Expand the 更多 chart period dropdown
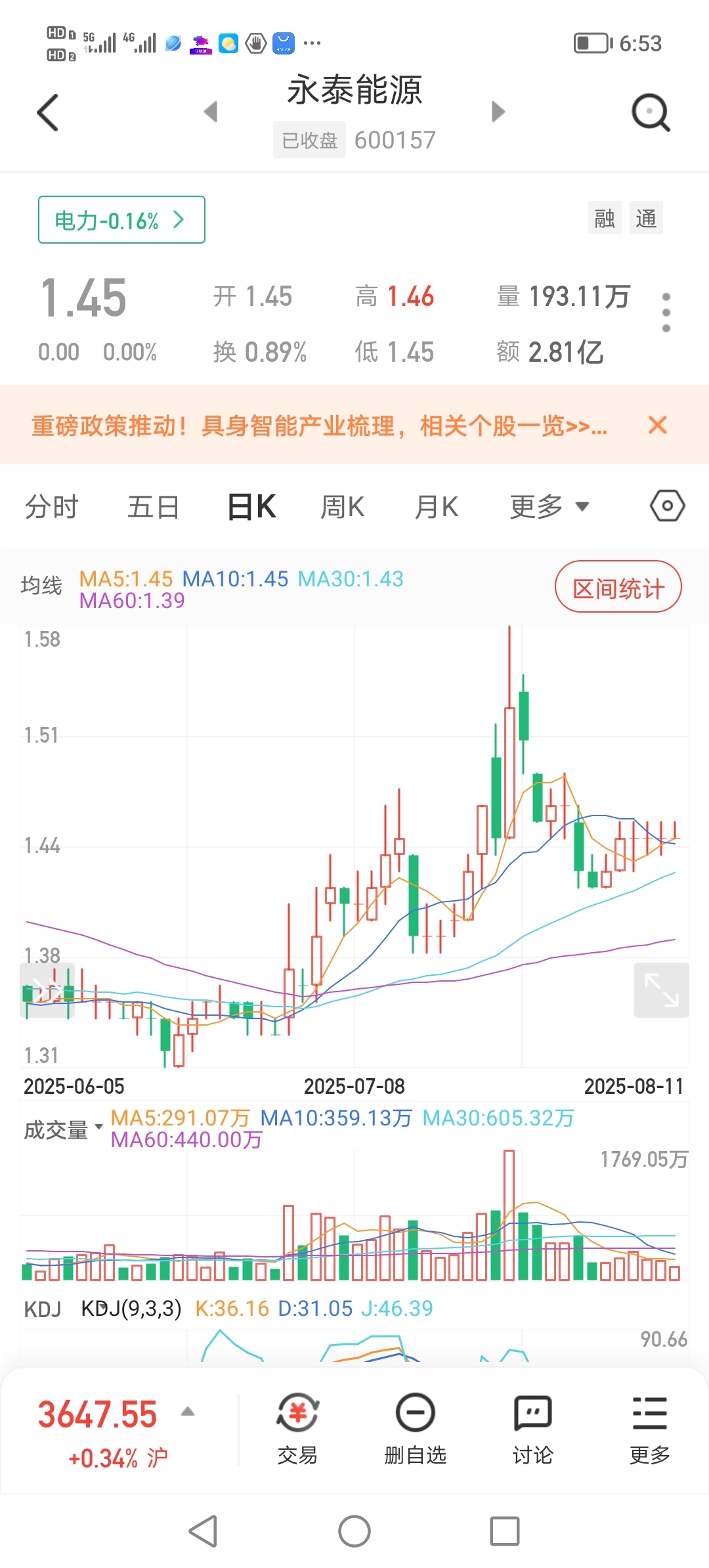The image size is (709, 1568). pyautogui.click(x=549, y=507)
